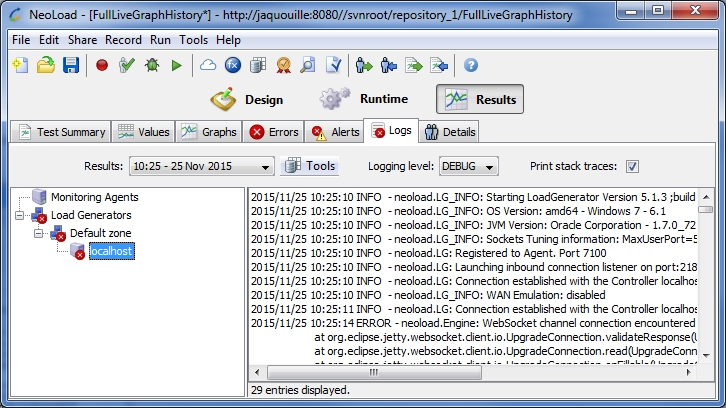Select Monitoring Agents in the tree
The image size is (726, 408).
coord(94,197)
